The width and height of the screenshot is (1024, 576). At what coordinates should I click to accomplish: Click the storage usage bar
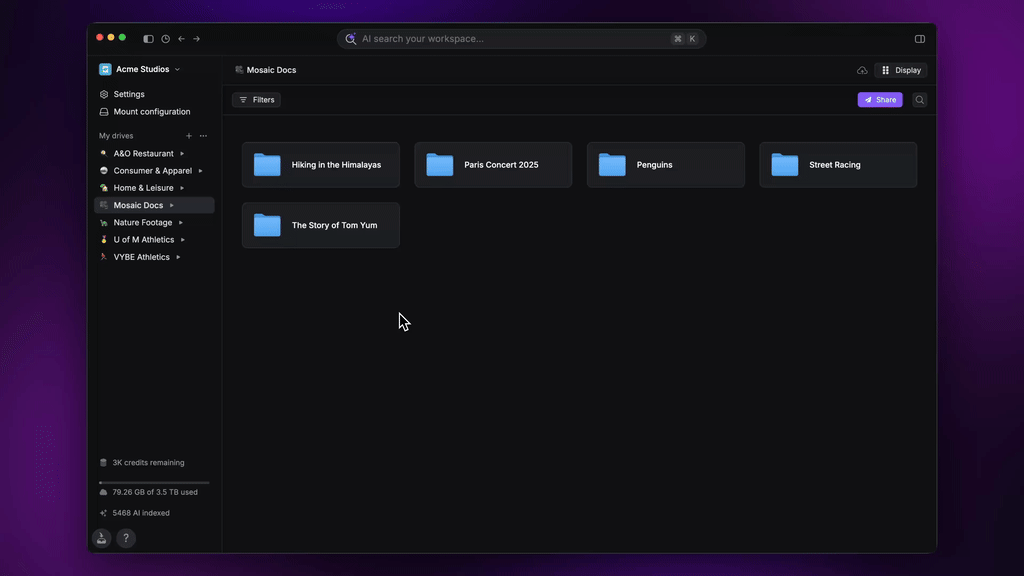[154, 483]
